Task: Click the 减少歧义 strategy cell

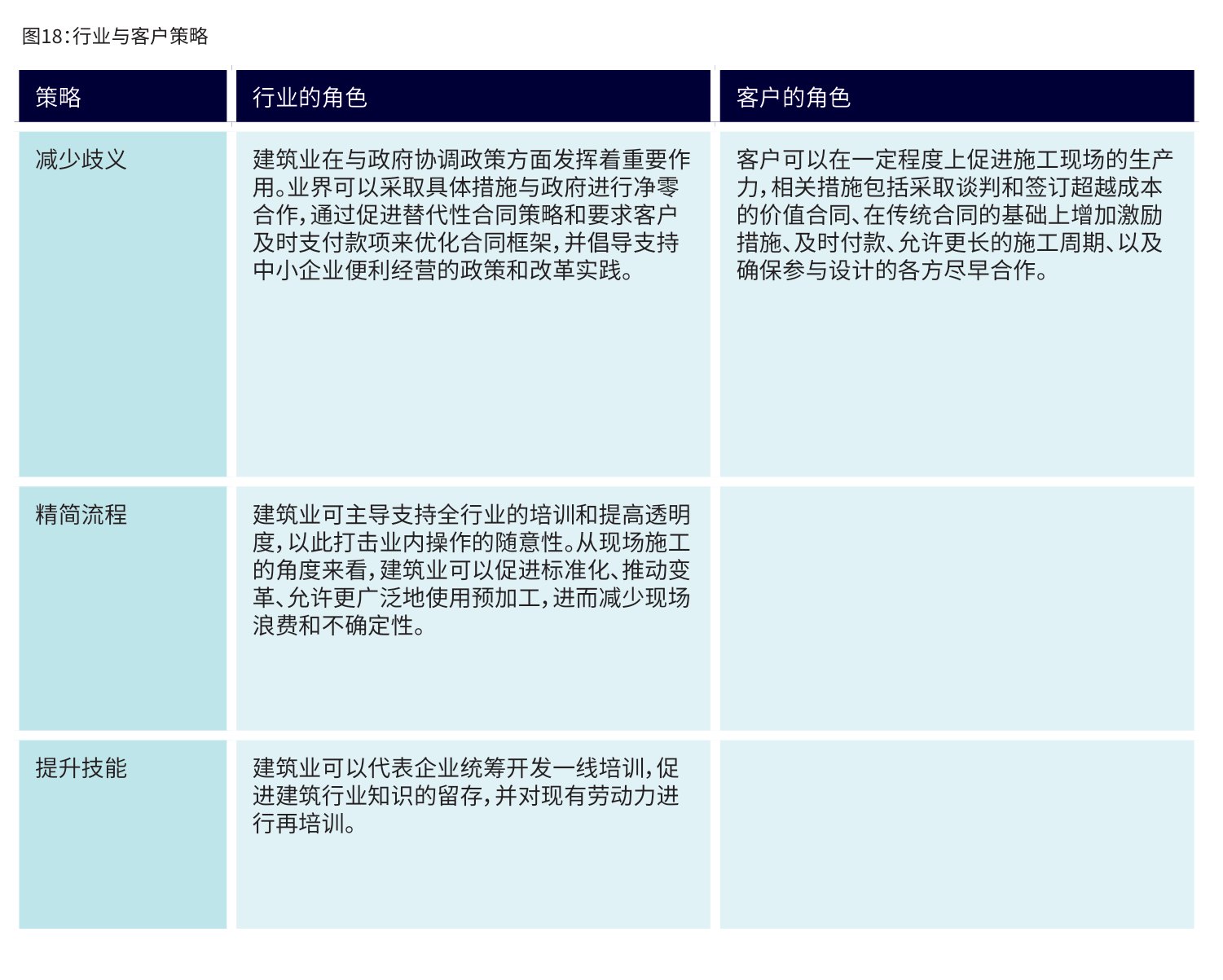Action: click(123, 304)
